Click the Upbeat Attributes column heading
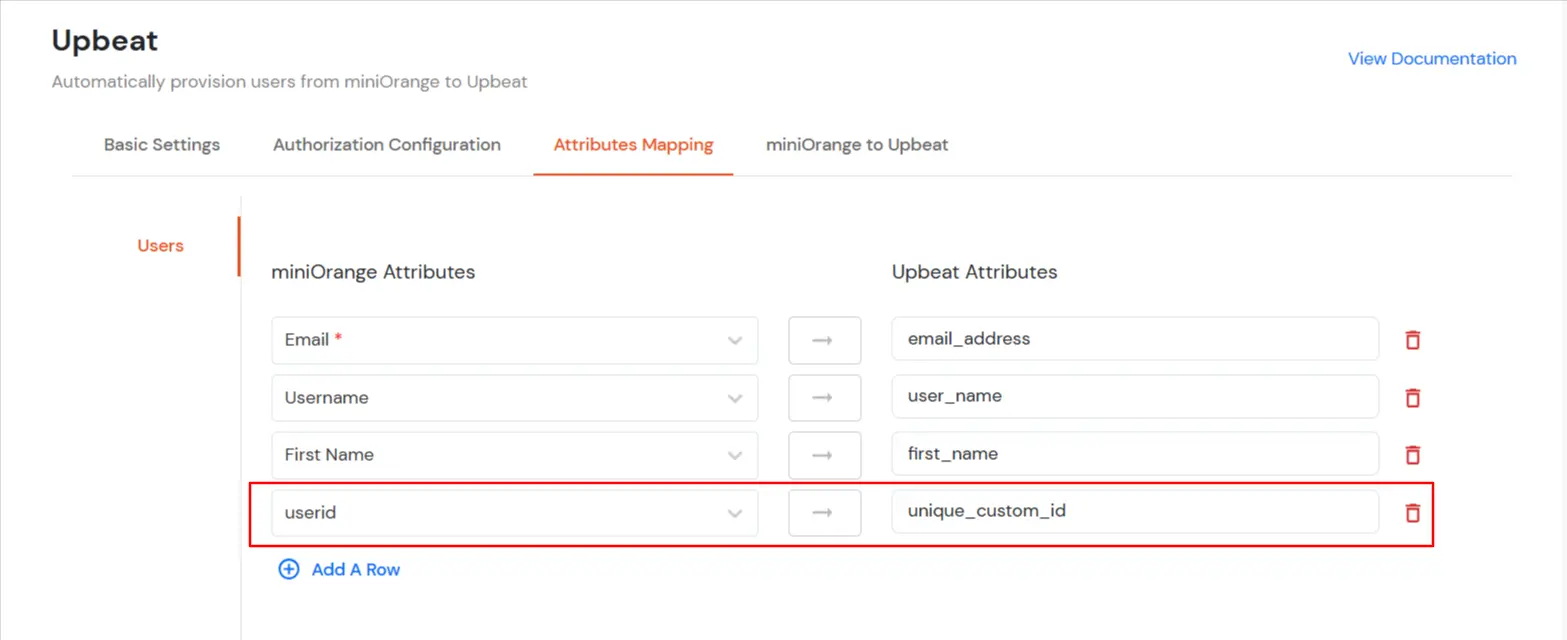1567x640 pixels. coord(975,272)
